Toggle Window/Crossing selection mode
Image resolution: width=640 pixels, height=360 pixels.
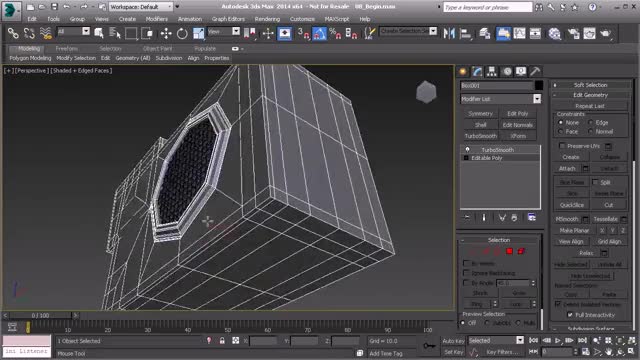pos(147,33)
